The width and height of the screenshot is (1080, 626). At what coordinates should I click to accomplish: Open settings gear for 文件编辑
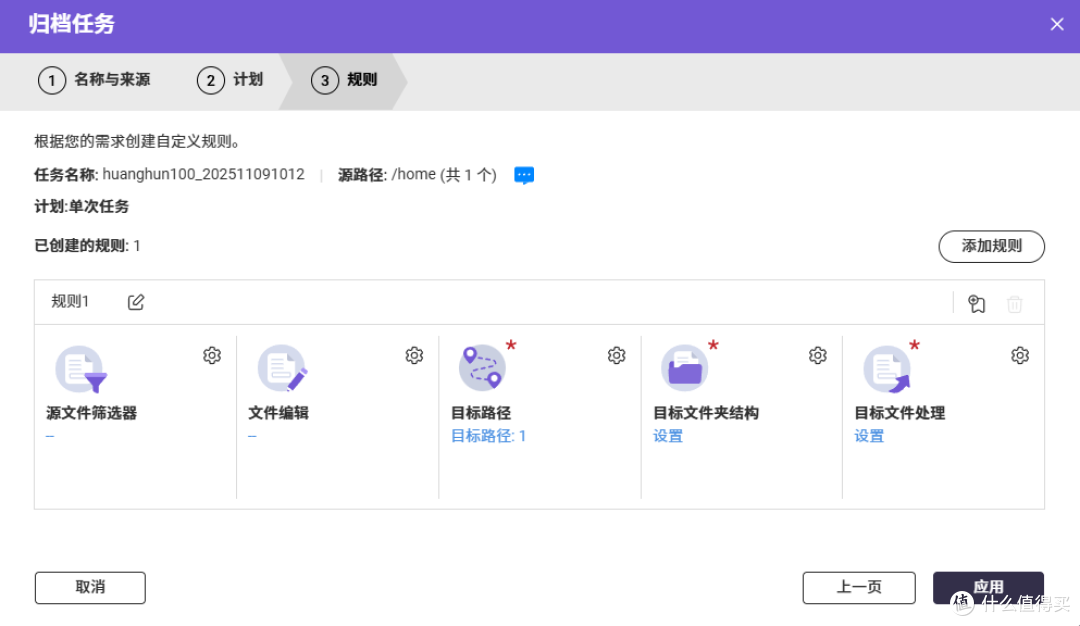pos(414,355)
